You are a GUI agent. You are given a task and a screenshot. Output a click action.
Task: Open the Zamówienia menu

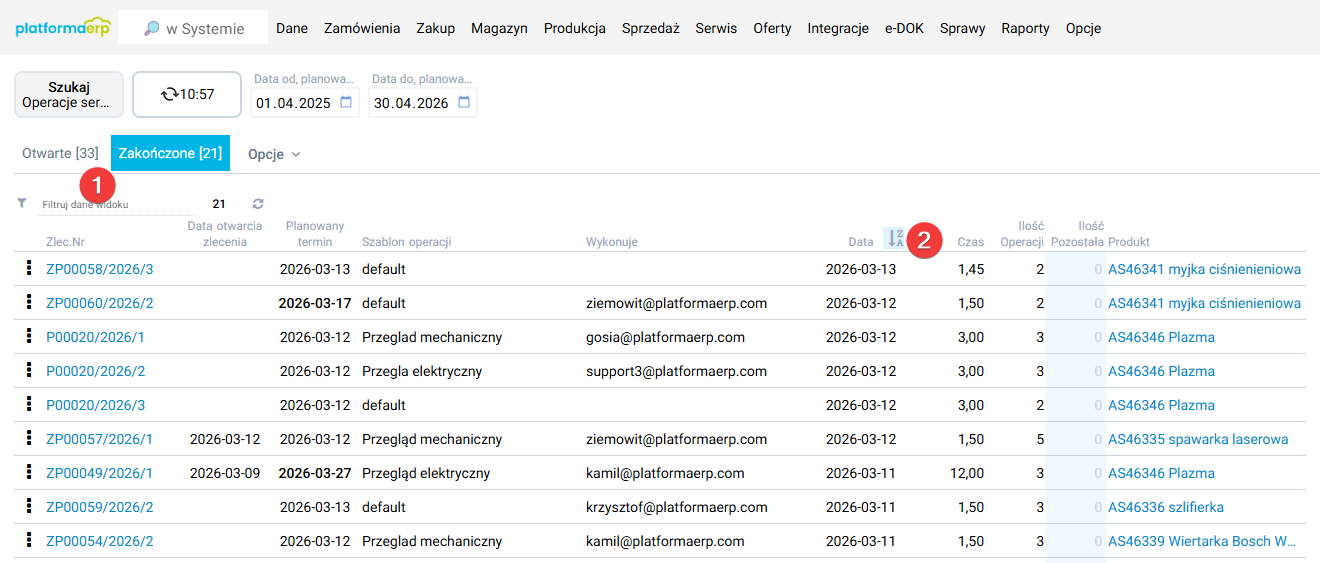click(362, 28)
